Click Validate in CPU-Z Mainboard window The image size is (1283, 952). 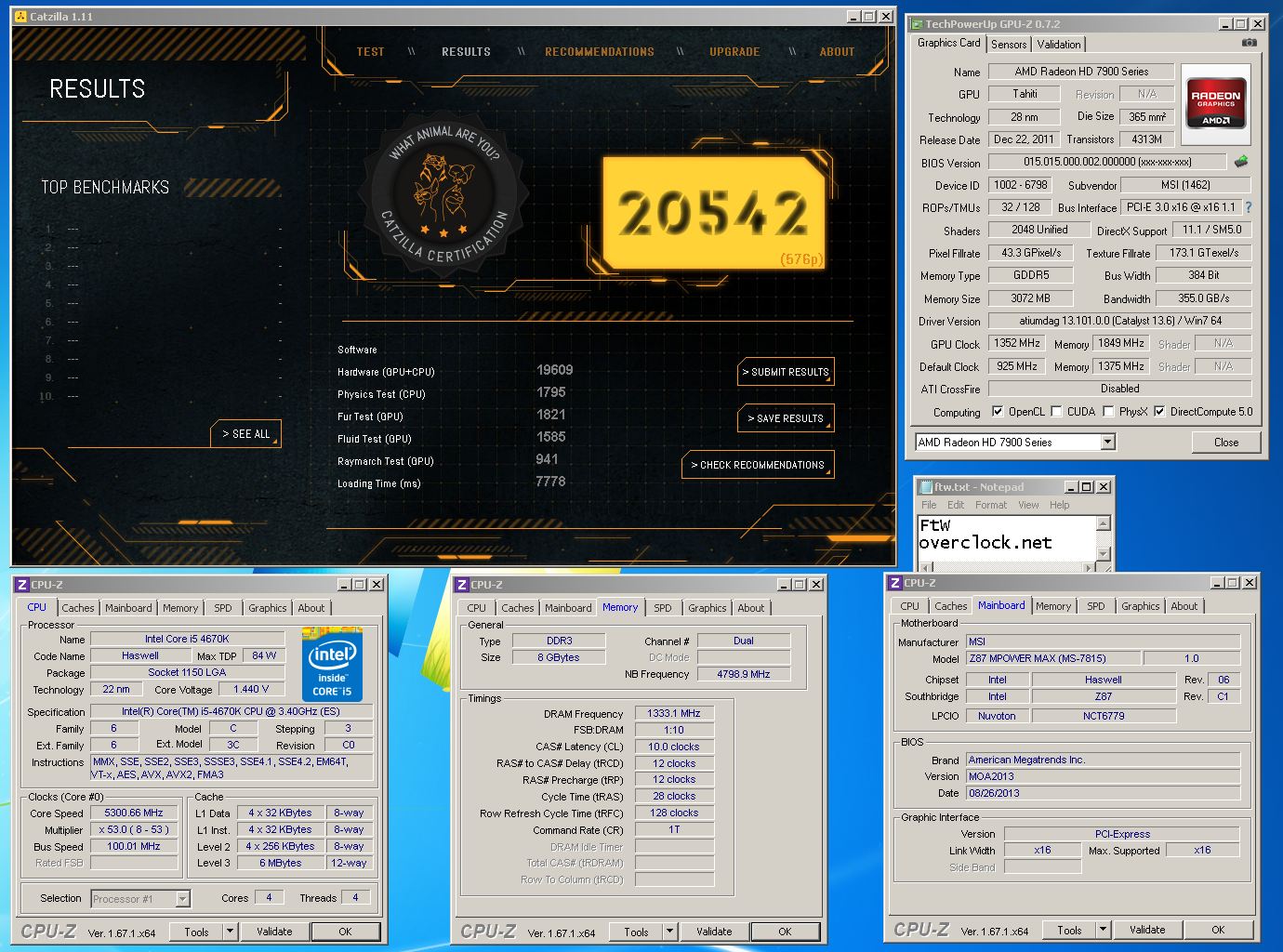pos(1147,930)
